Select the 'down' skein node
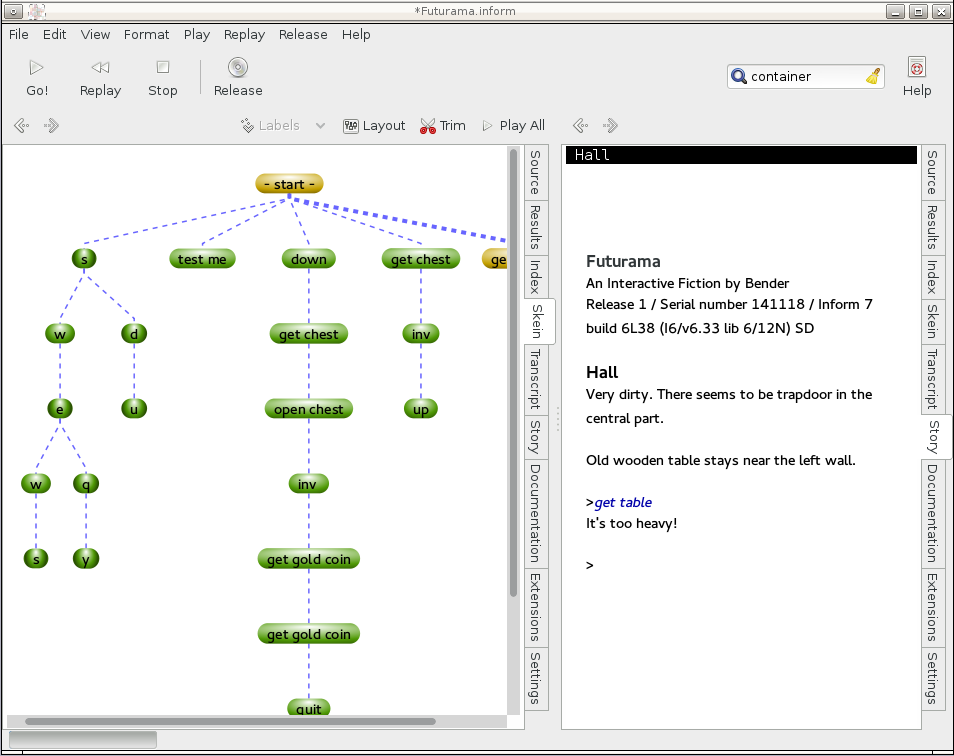 tap(308, 259)
